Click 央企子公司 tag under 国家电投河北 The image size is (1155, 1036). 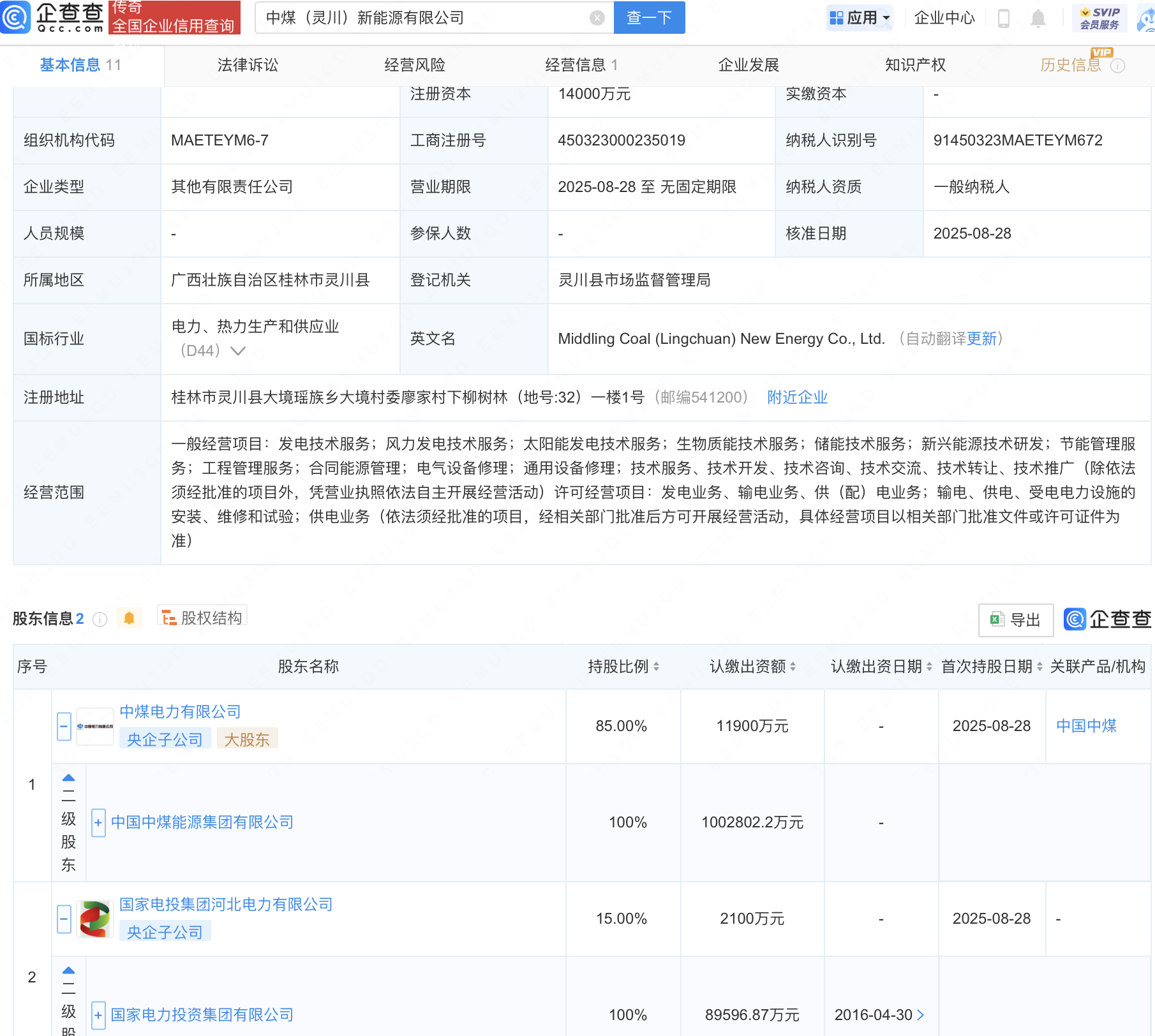pos(165,932)
